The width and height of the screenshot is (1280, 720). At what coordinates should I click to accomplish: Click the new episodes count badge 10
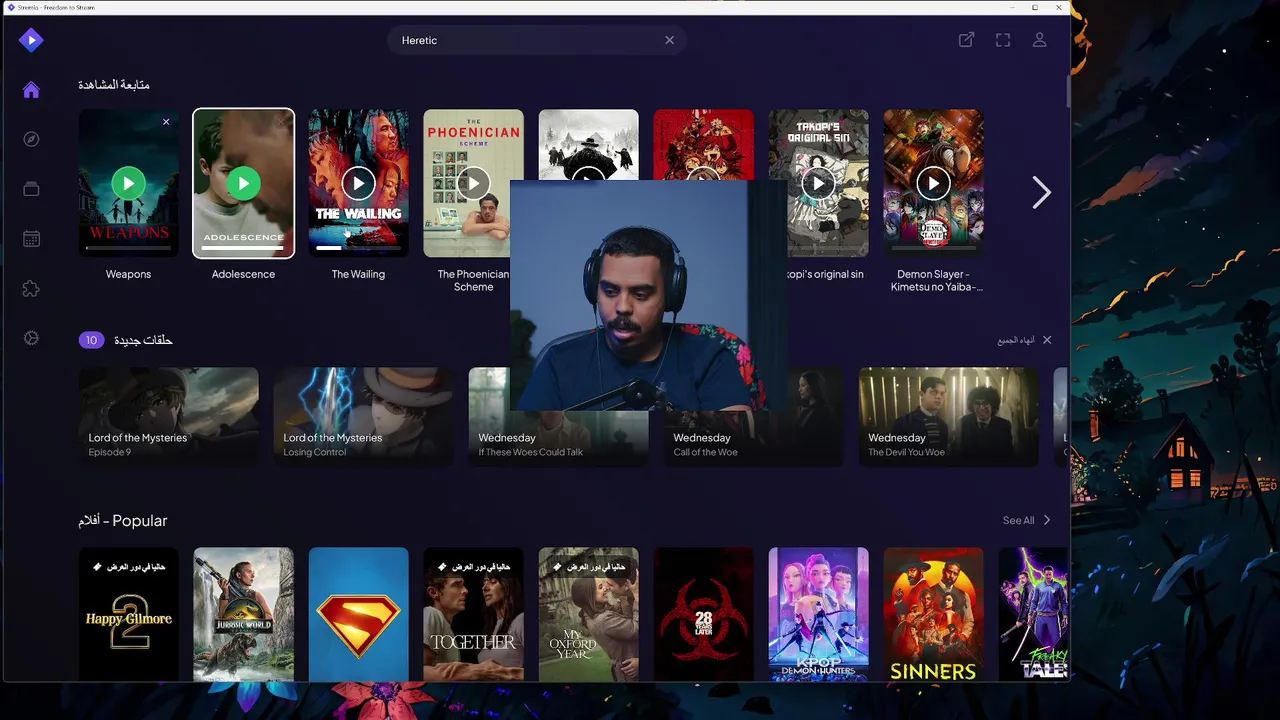[x=91, y=340]
